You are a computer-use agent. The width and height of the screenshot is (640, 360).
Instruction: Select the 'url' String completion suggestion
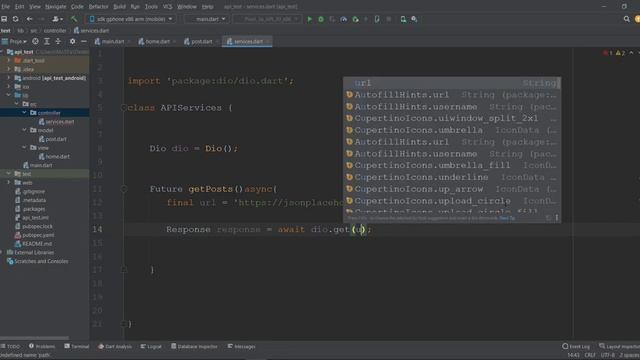[x=452, y=83]
